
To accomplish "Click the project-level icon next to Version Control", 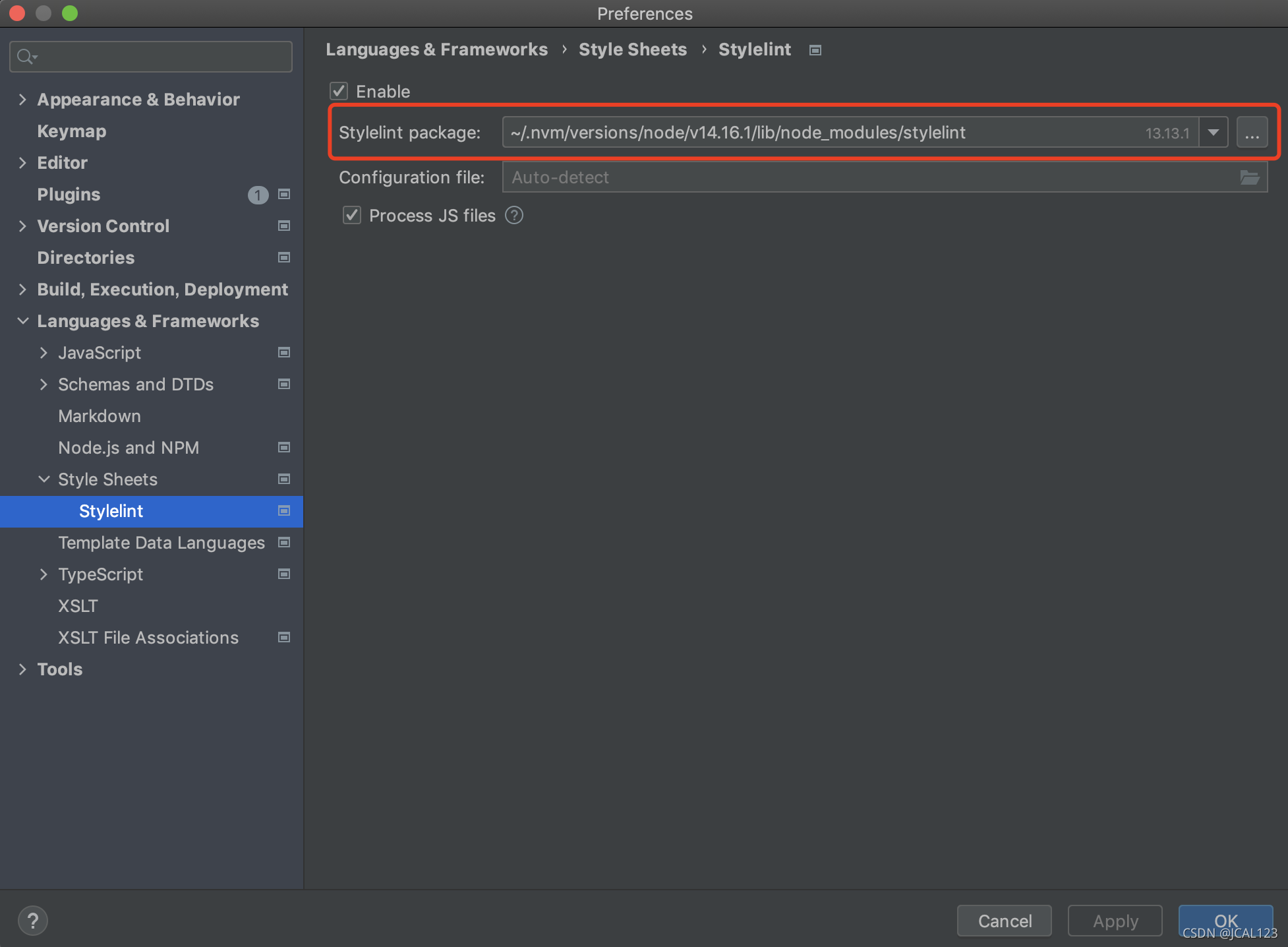I will (x=284, y=226).
